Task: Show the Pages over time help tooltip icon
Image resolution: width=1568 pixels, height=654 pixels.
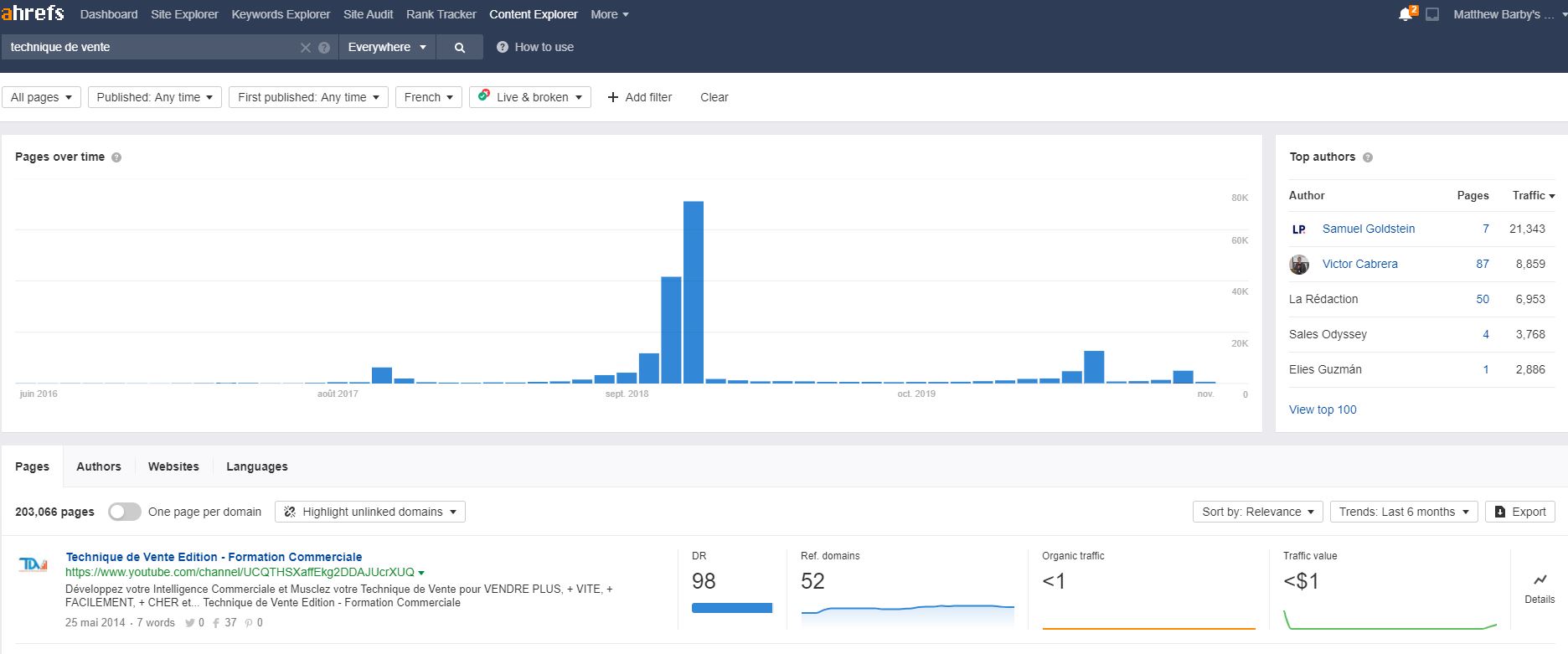Action: (x=116, y=157)
